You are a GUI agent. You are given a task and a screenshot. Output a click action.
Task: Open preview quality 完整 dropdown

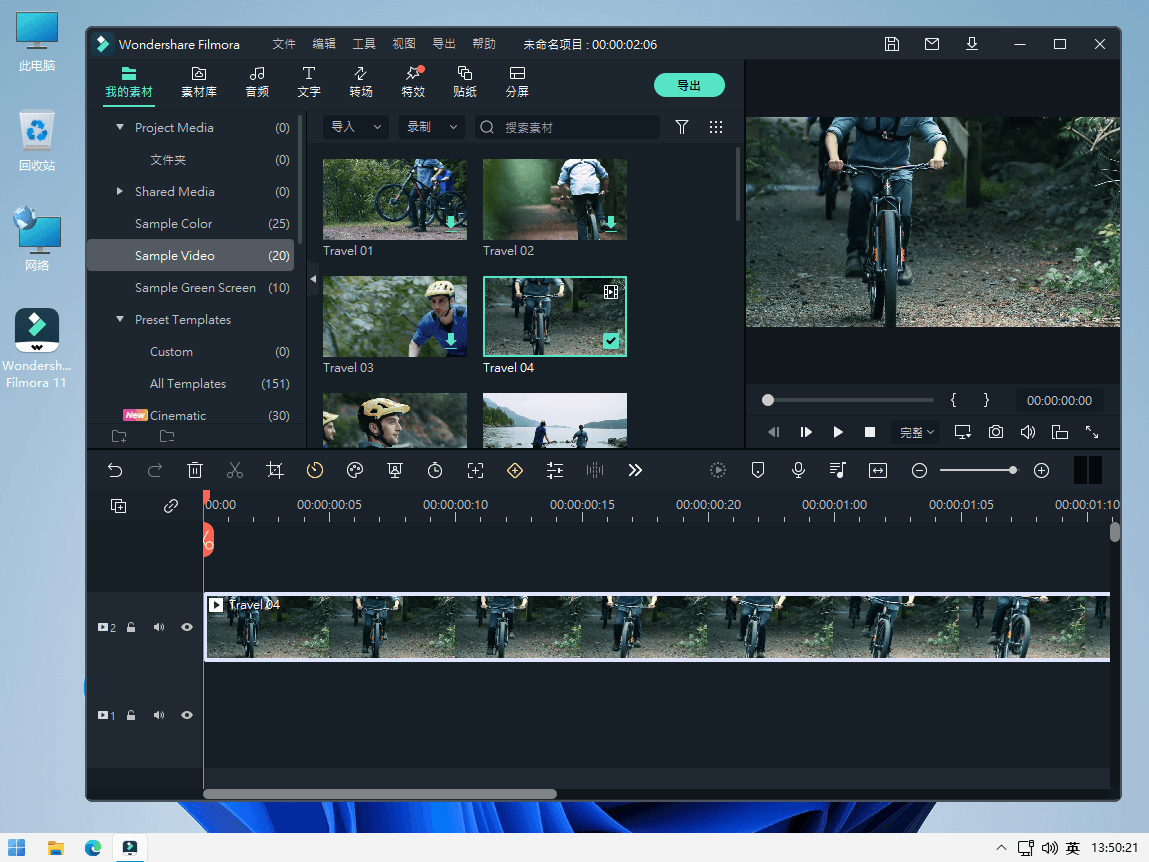coord(916,432)
